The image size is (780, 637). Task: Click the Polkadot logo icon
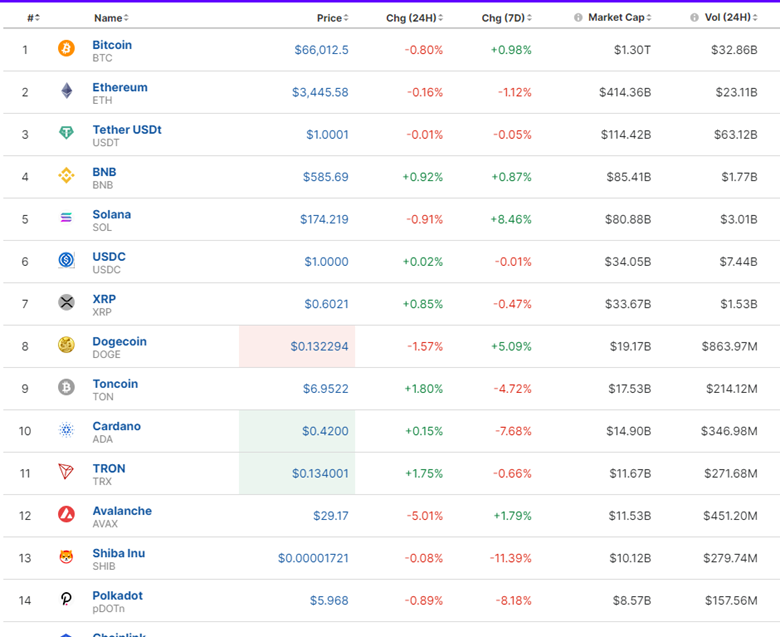click(66, 599)
